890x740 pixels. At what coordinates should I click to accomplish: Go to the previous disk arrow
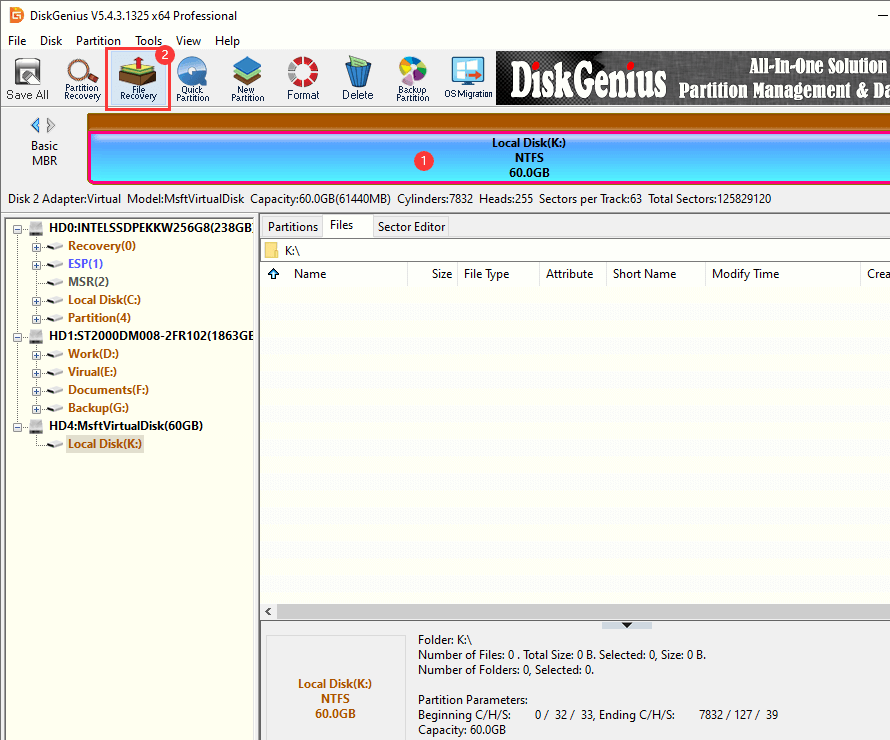click(36, 125)
